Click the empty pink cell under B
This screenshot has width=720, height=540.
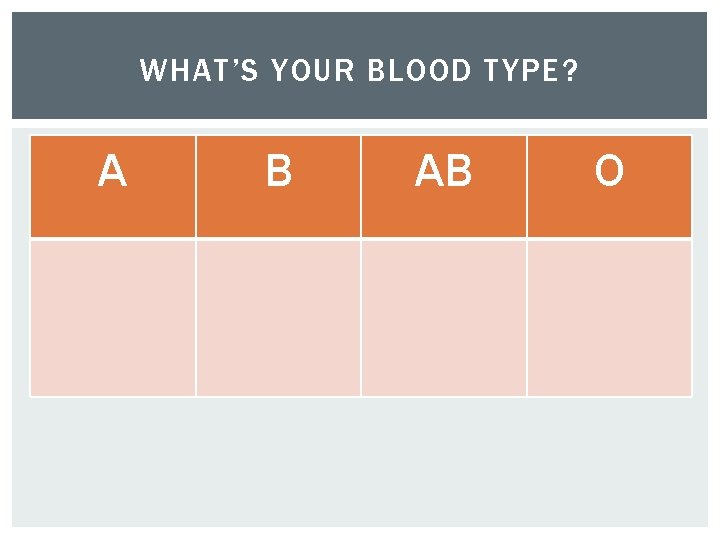279,318
